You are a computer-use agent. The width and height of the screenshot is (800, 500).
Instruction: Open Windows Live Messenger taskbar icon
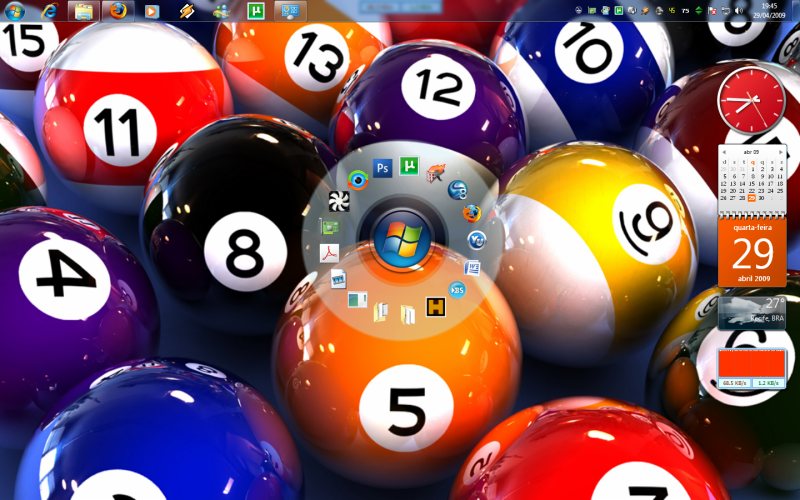tap(221, 11)
